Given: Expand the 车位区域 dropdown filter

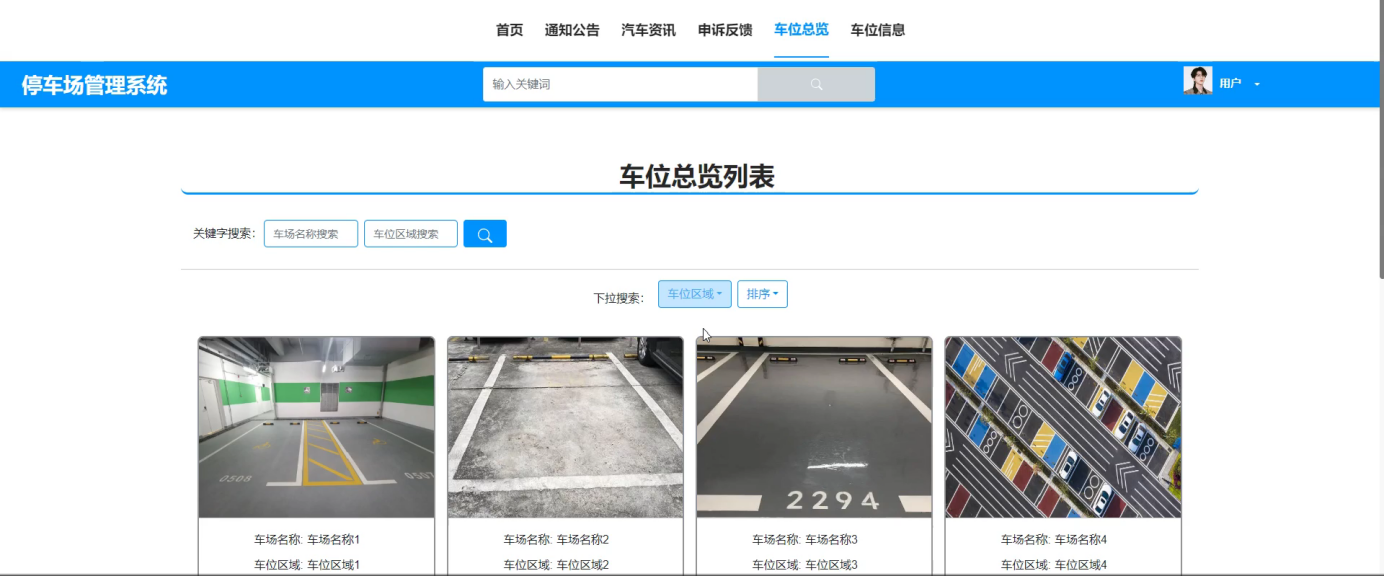Looking at the screenshot, I should (695, 294).
